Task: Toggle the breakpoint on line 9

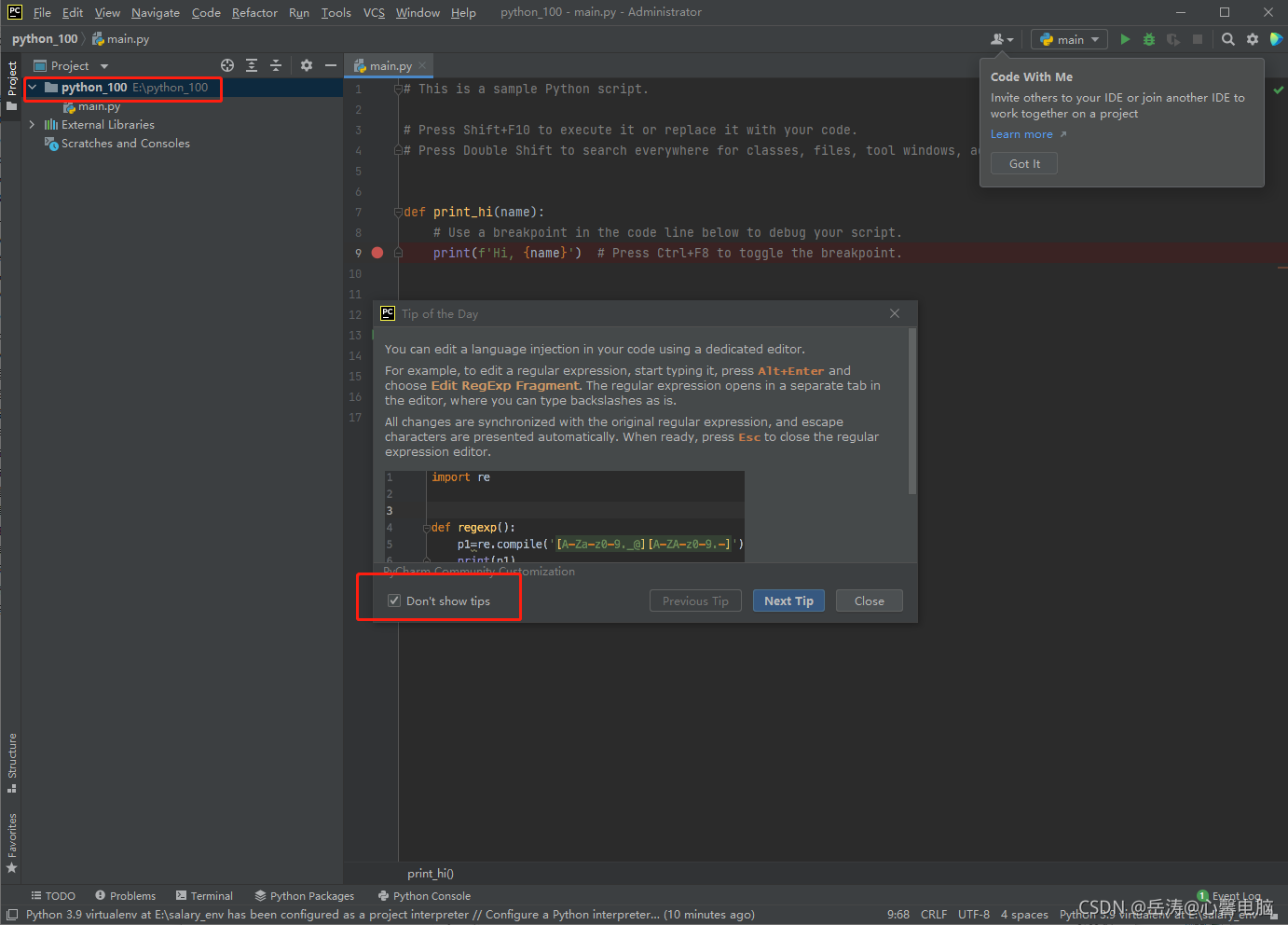Action: pyautogui.click(x=377, y=253)
